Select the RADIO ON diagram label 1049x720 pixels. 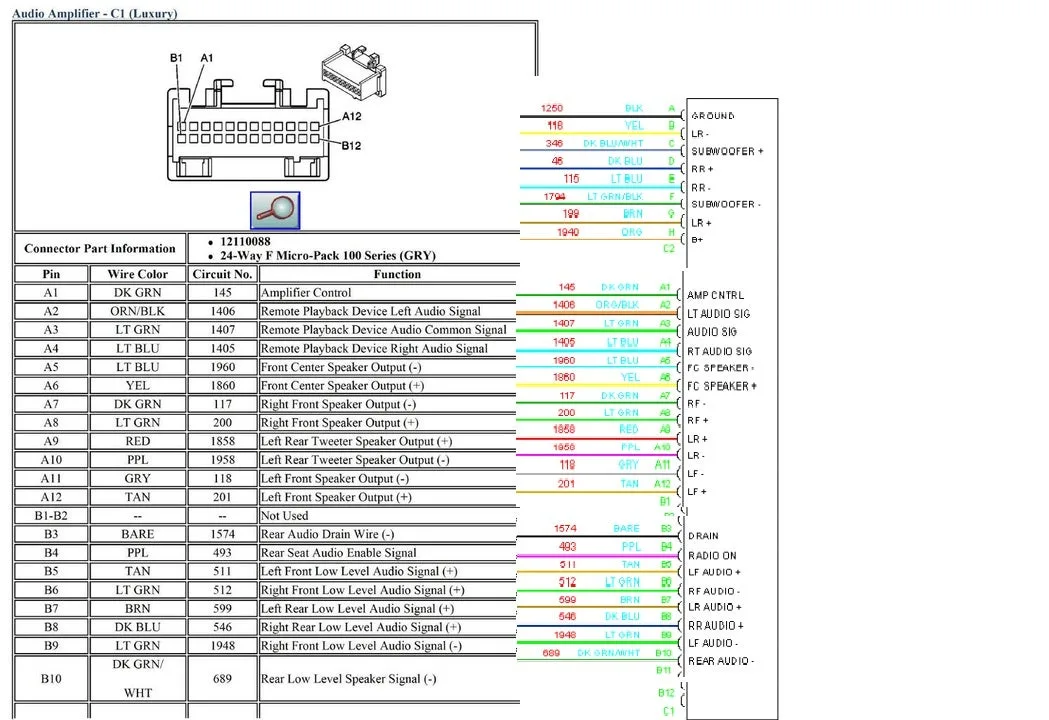tap(712, 555)
